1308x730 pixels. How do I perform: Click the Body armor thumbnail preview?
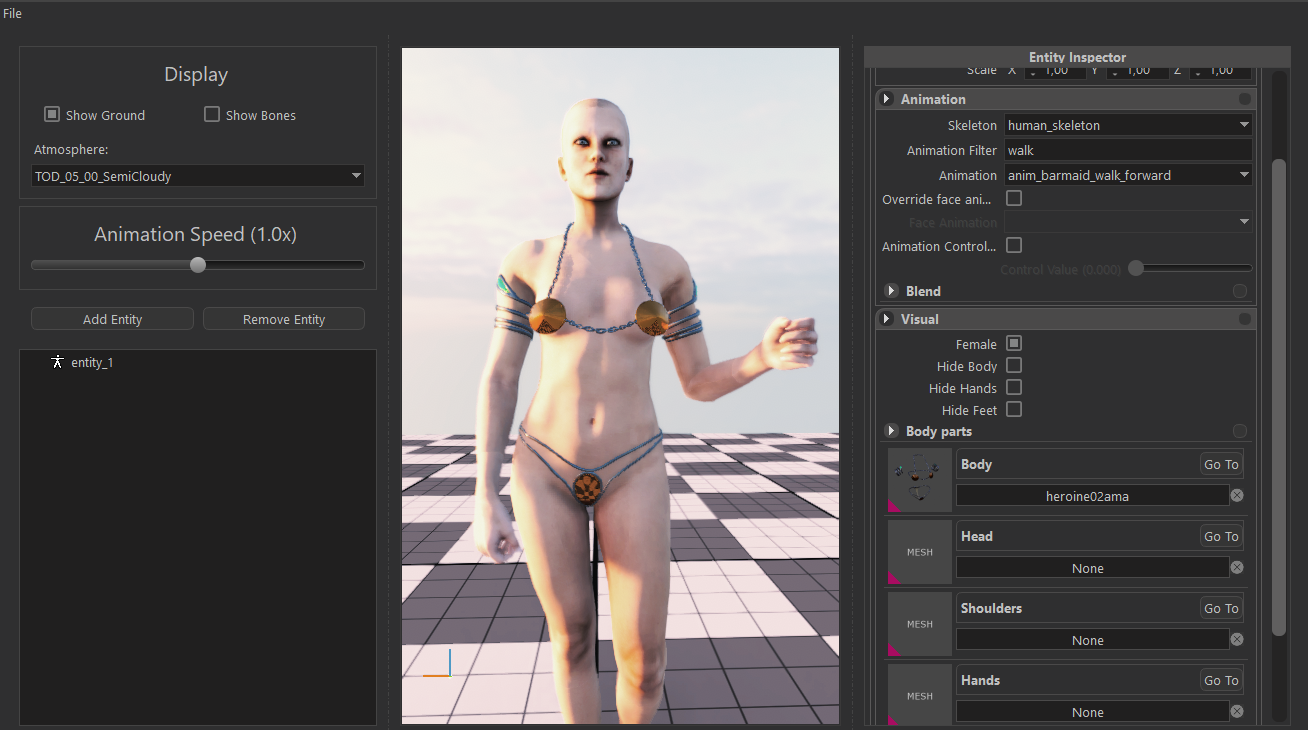pyautogui.click(x=920, y=480)
